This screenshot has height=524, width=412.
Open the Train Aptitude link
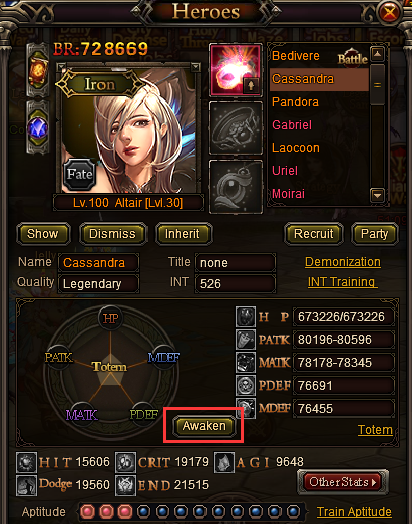tap(354, 512)
